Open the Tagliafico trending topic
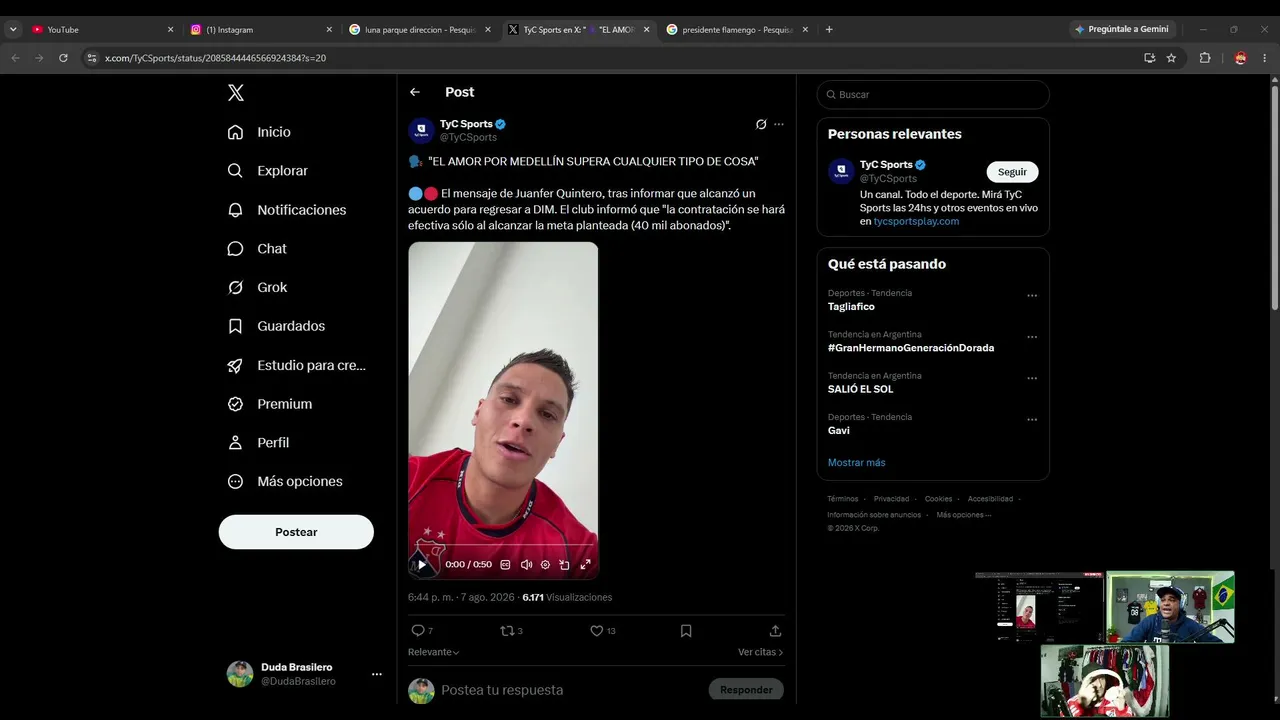Viewport: 1280px width, 720px height. (x=851, y=307)
